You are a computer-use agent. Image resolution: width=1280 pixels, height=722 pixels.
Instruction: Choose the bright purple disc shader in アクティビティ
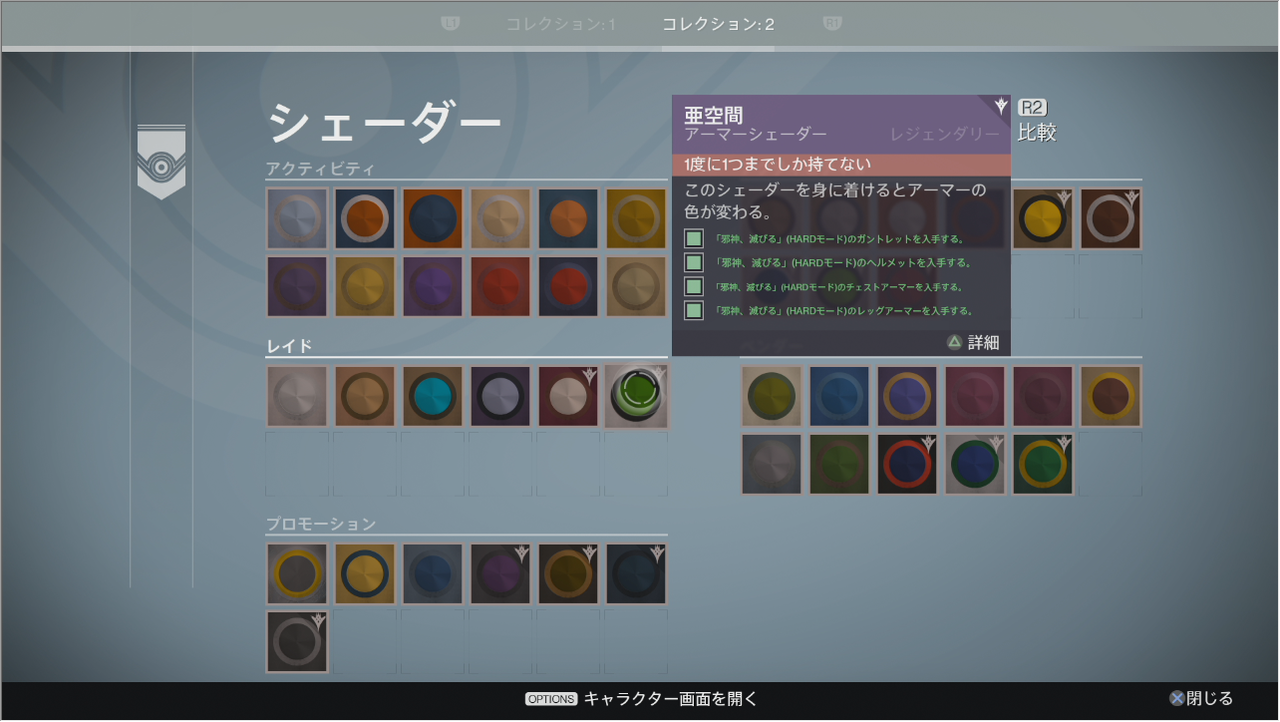click(x=433, y=287)
